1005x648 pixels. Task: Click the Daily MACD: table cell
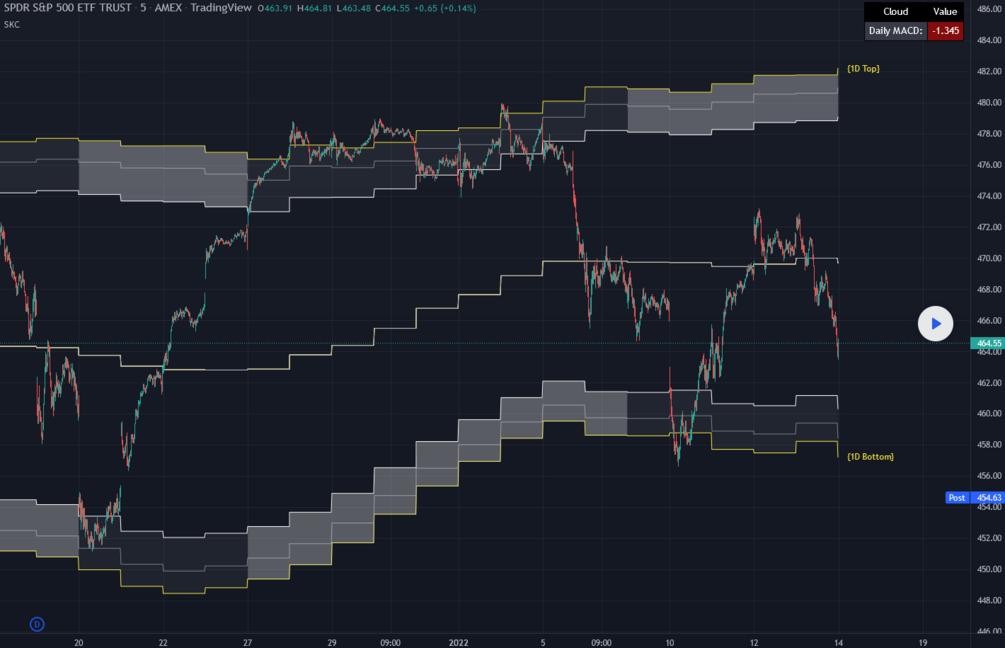click(x=895, y=31)
